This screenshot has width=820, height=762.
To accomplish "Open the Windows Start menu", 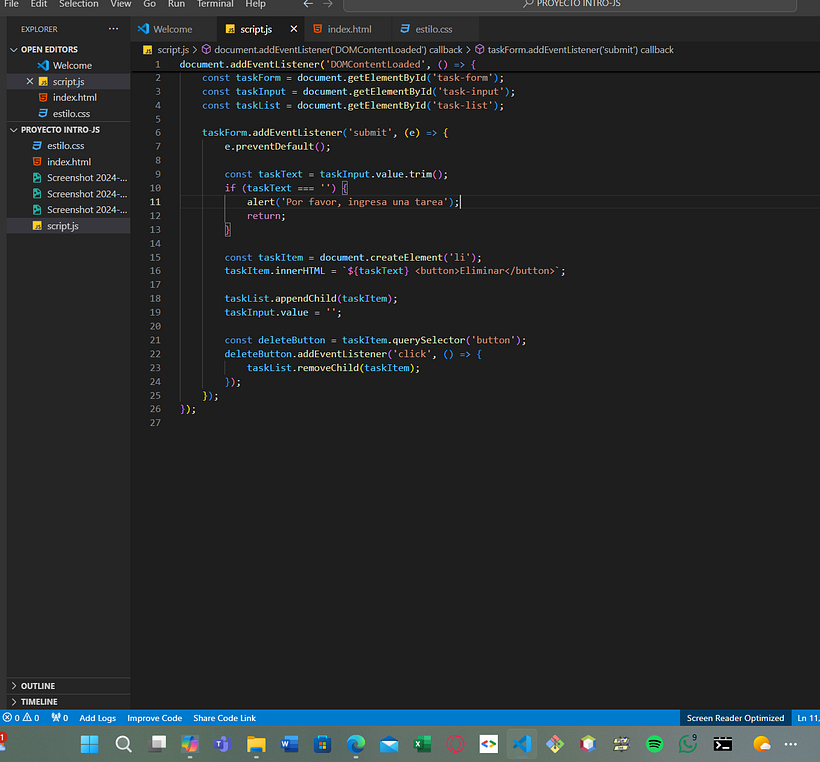I will click(x=89, y=744).
